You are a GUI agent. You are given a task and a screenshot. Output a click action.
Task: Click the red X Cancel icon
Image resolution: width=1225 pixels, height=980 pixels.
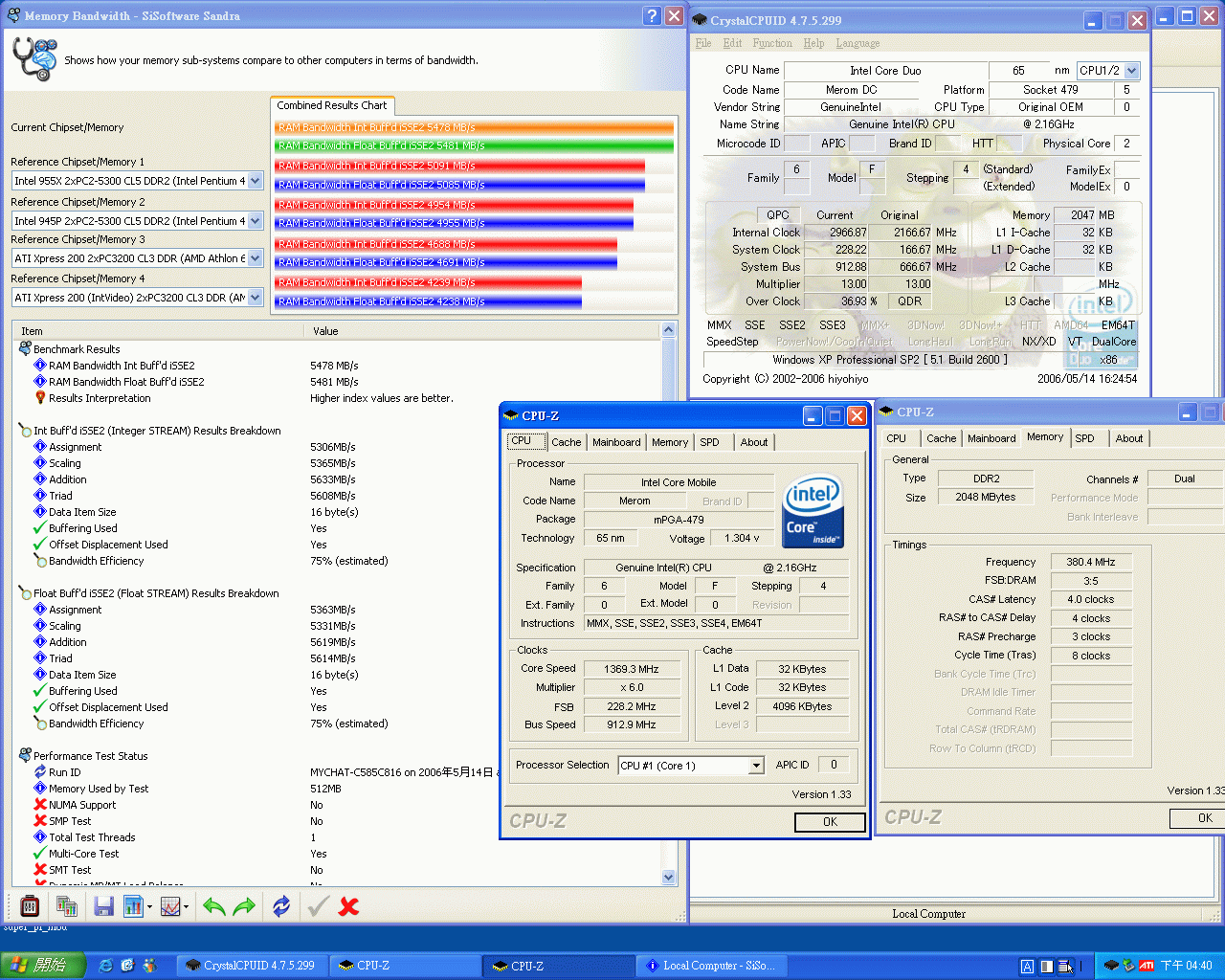[x=348, y=905]
